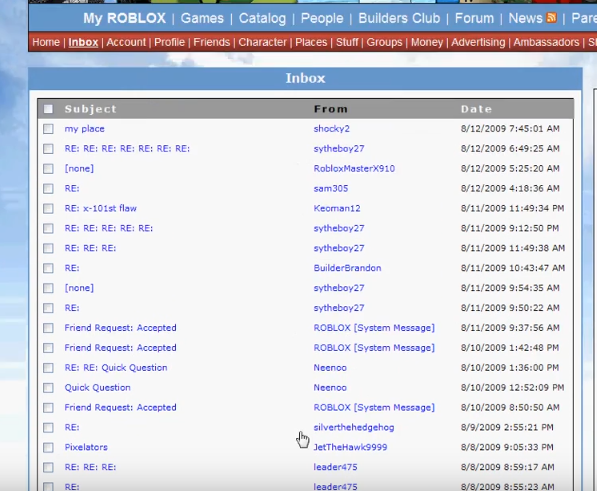The height and width of the screenshot is (491, 597).
Task: Open Friend Request: Accepted at 1:42:48 PM
Action: pos(120,348)
